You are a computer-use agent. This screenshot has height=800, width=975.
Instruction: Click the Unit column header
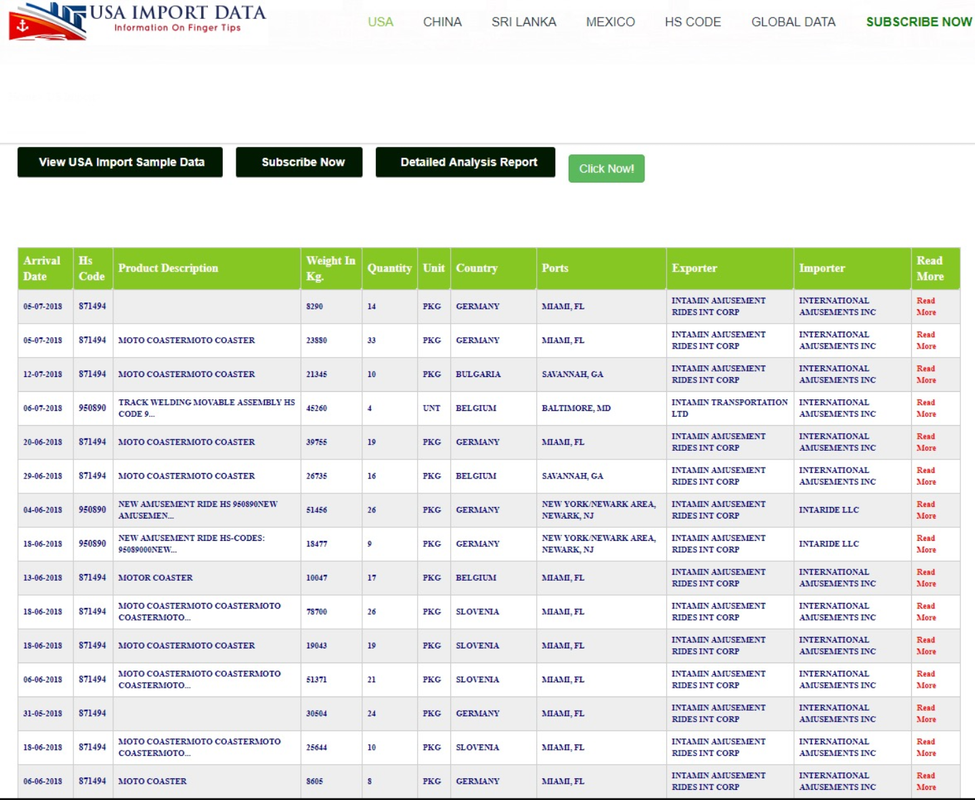pyautogui.click(x=434, y=269)
